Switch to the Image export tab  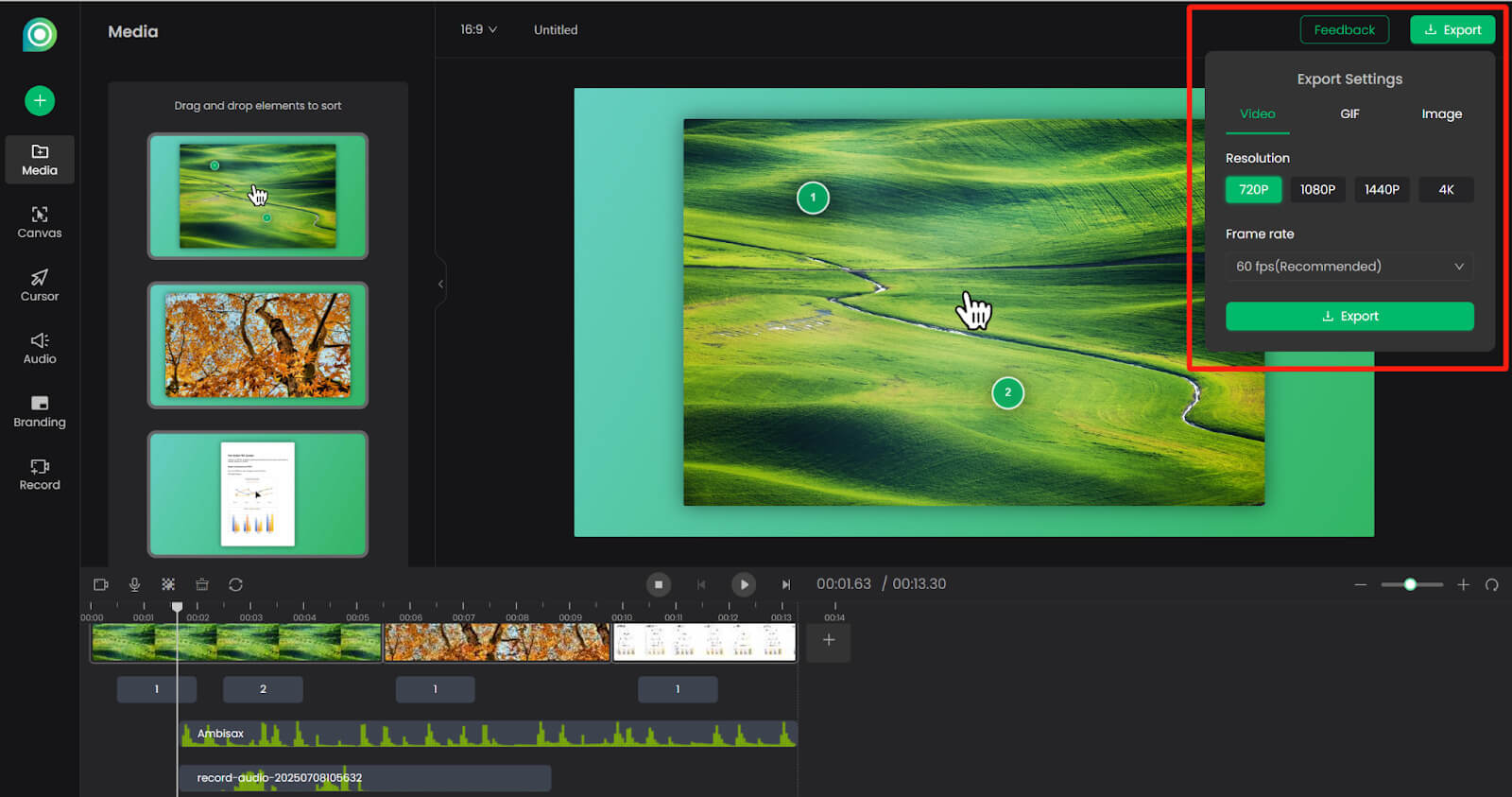point(1441,113)
